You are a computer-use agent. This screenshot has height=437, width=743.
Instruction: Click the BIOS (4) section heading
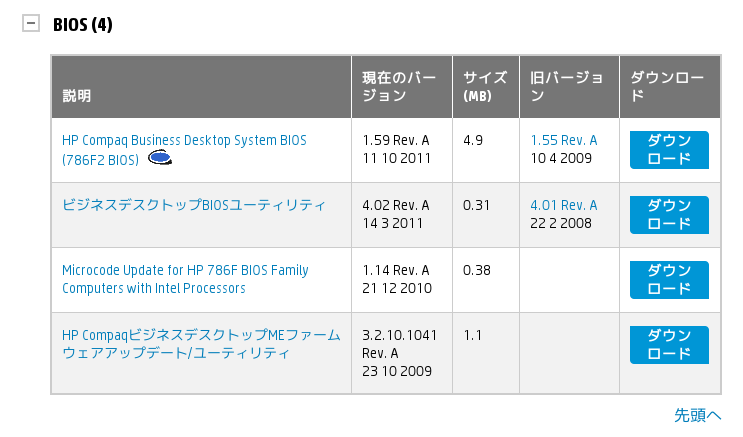(x=83, y=25)
